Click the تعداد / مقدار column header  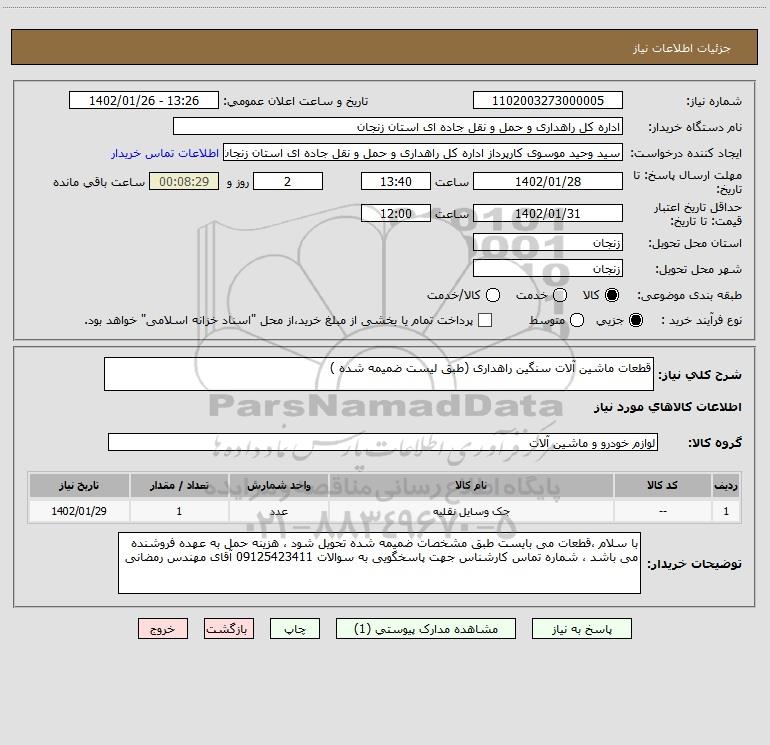pyautogui.click(x=179, y=485)
